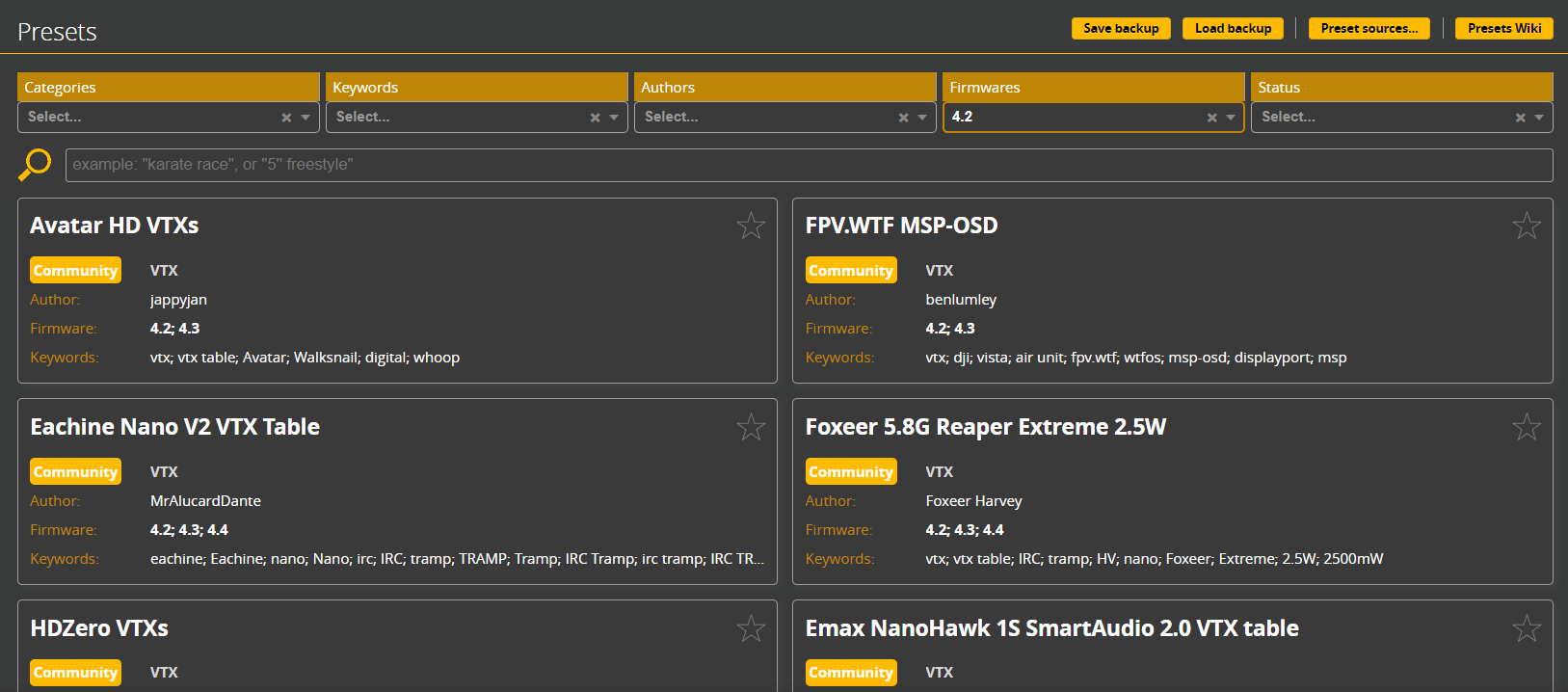This screenshot has width=1568, height=692.
Task: Open Preset sources dialog
Action: 1369,28
